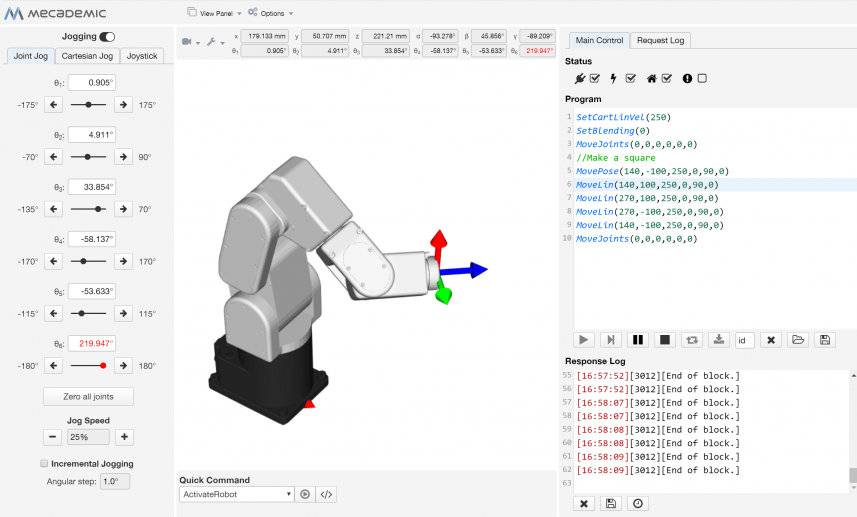The height and width of the screenshot is (517, 857).
Task: Select program line MoveLin(140,100,250,0,90,0)
Action: [x=647, y=185]
